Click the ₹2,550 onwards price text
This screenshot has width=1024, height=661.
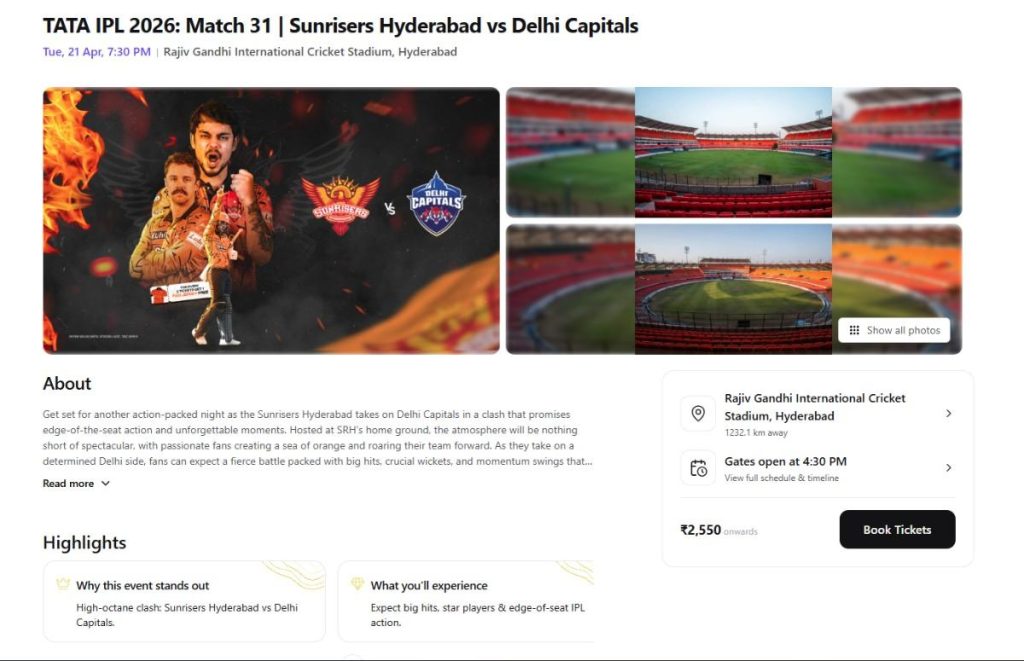tap(714, 530)
